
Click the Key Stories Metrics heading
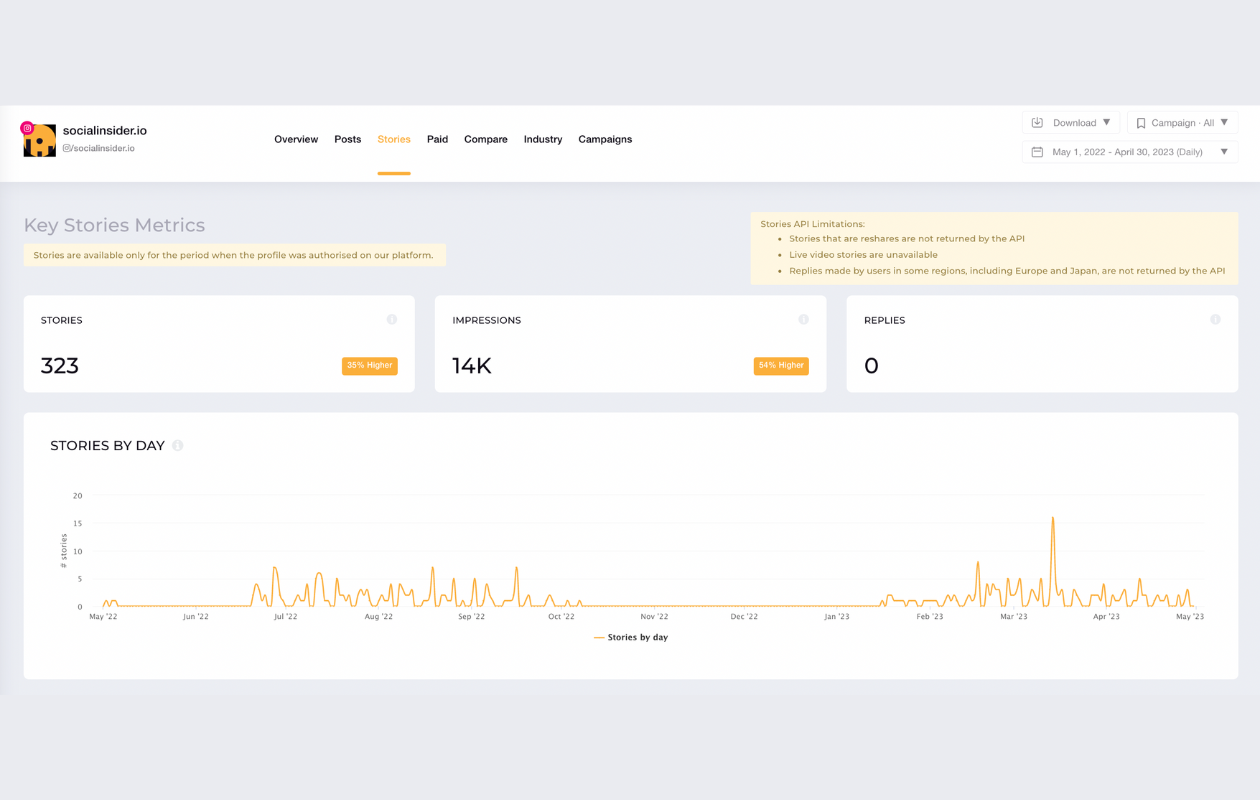pyautogui.click(x=114, y=225)
